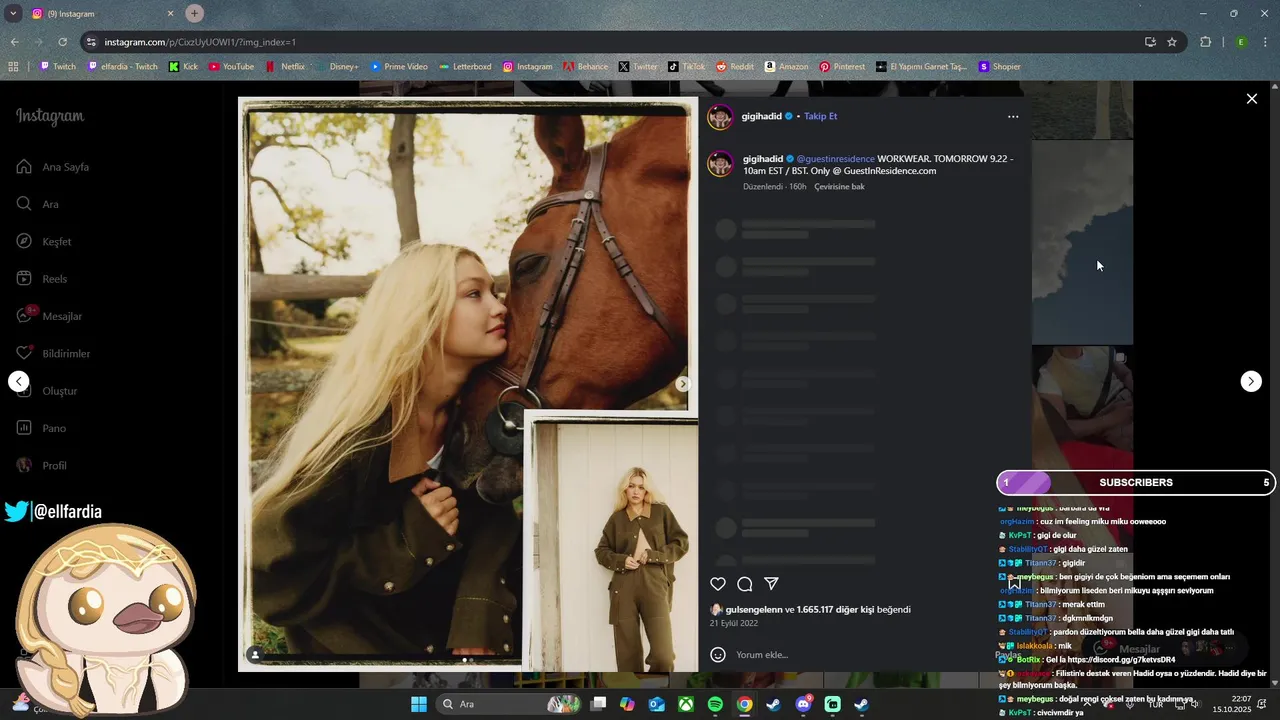This screenshot has width=1280, height=720.
Task: Open the Kick bookmark
Action: (183, 67)
